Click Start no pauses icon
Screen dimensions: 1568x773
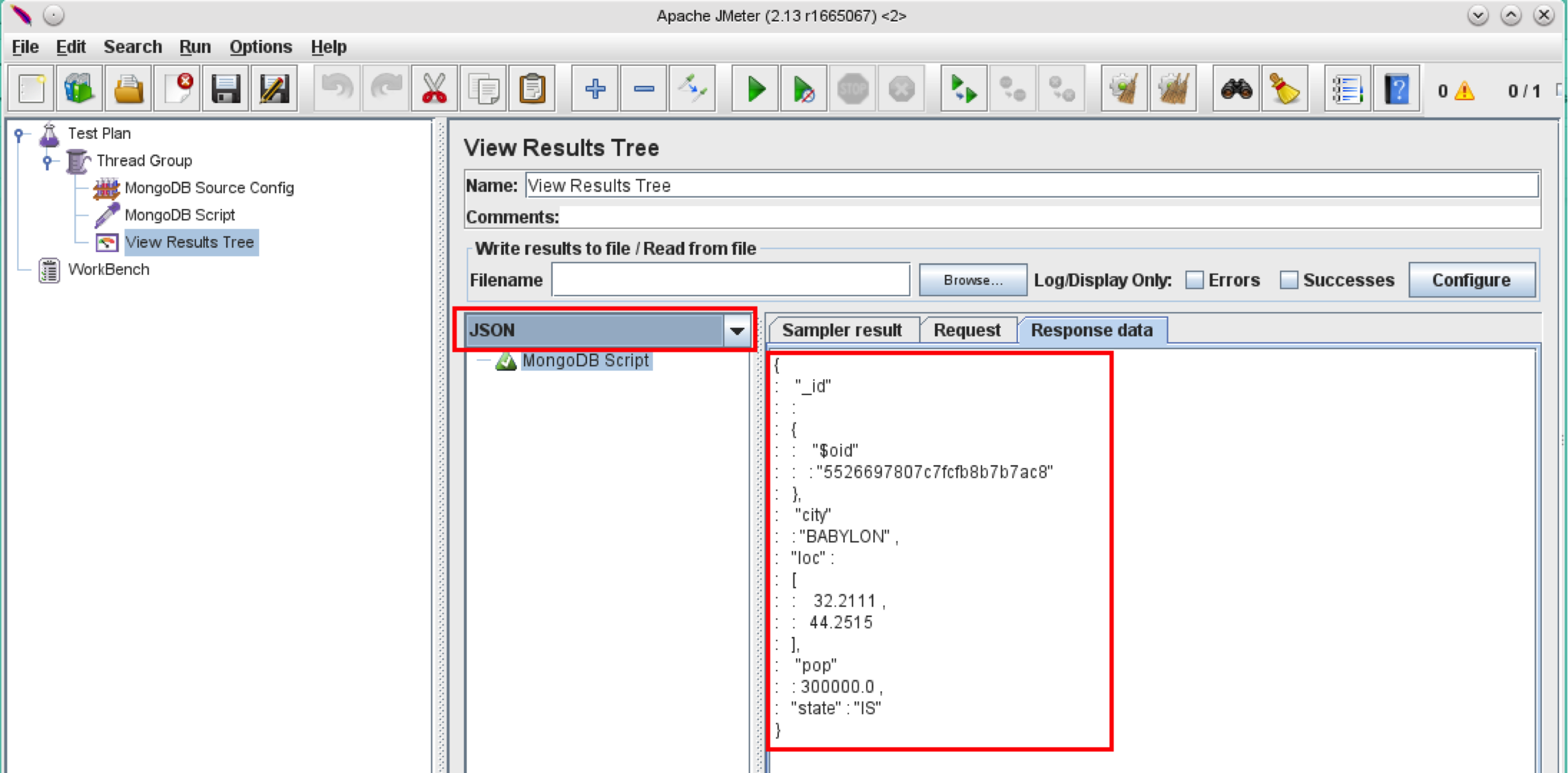click(804, 89)
